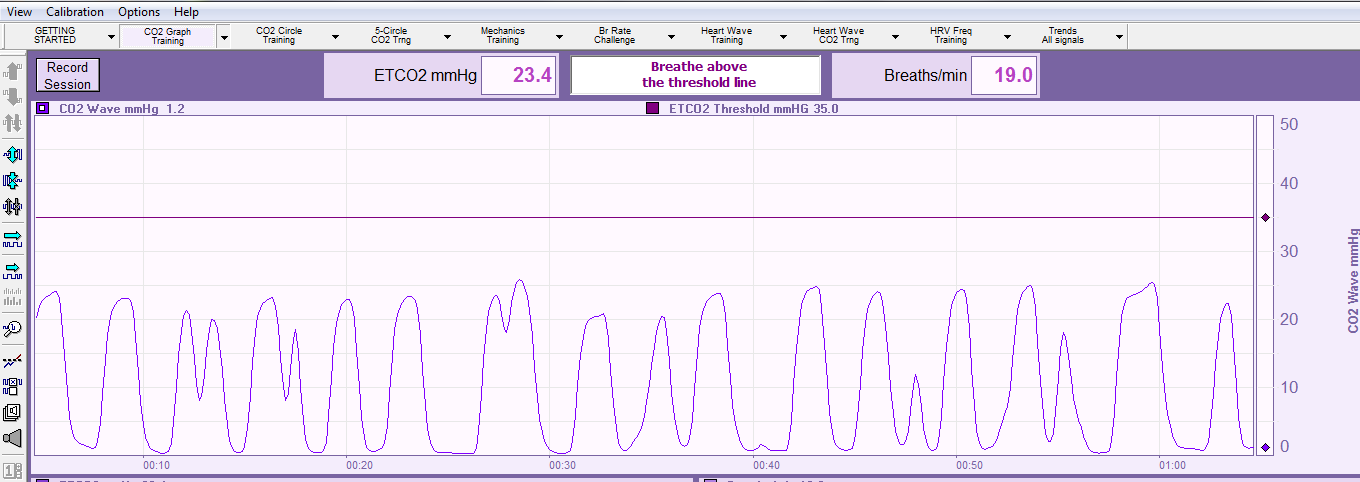Click the square wave right-arrow icon with cyan arrow

coord(13,239)
